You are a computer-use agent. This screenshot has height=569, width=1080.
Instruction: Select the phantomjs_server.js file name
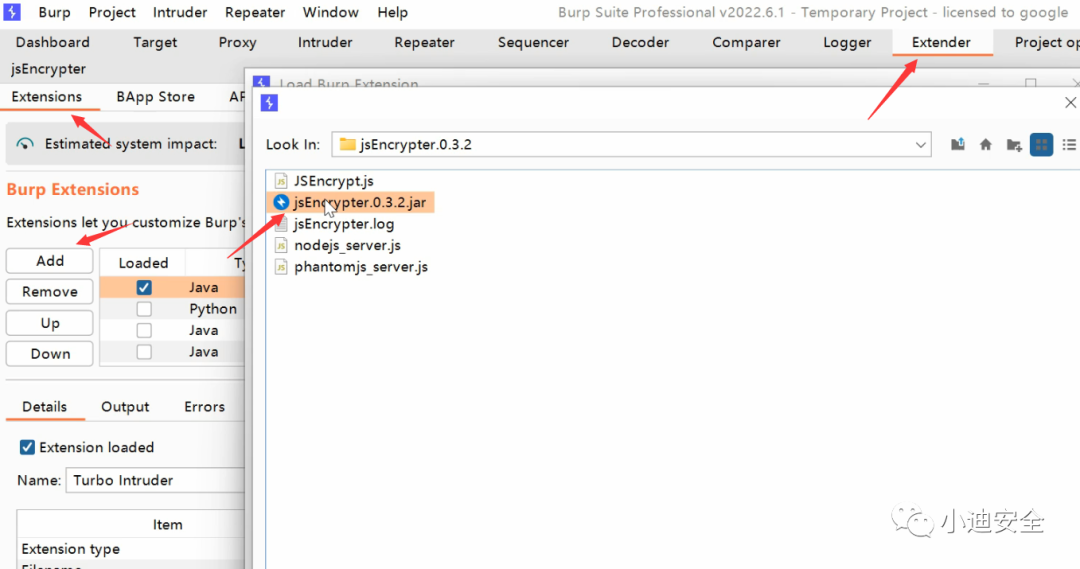[361, 267]
